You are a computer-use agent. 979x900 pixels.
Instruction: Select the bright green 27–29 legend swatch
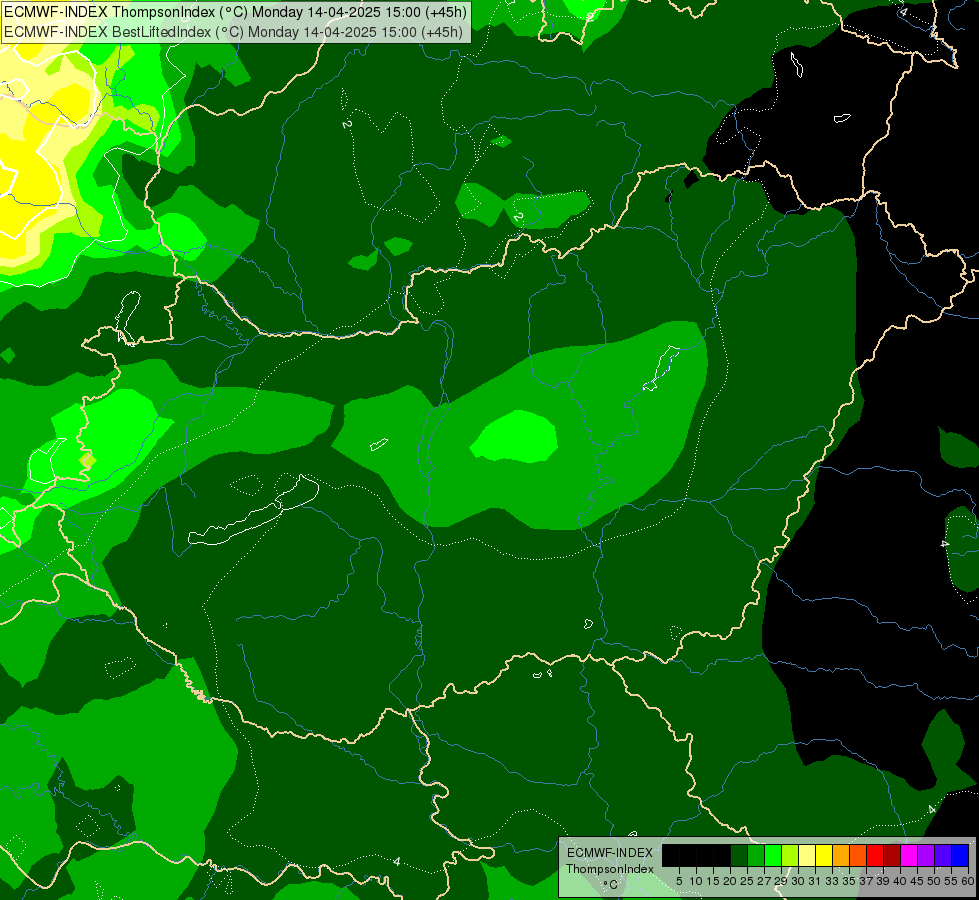[773, 855]
